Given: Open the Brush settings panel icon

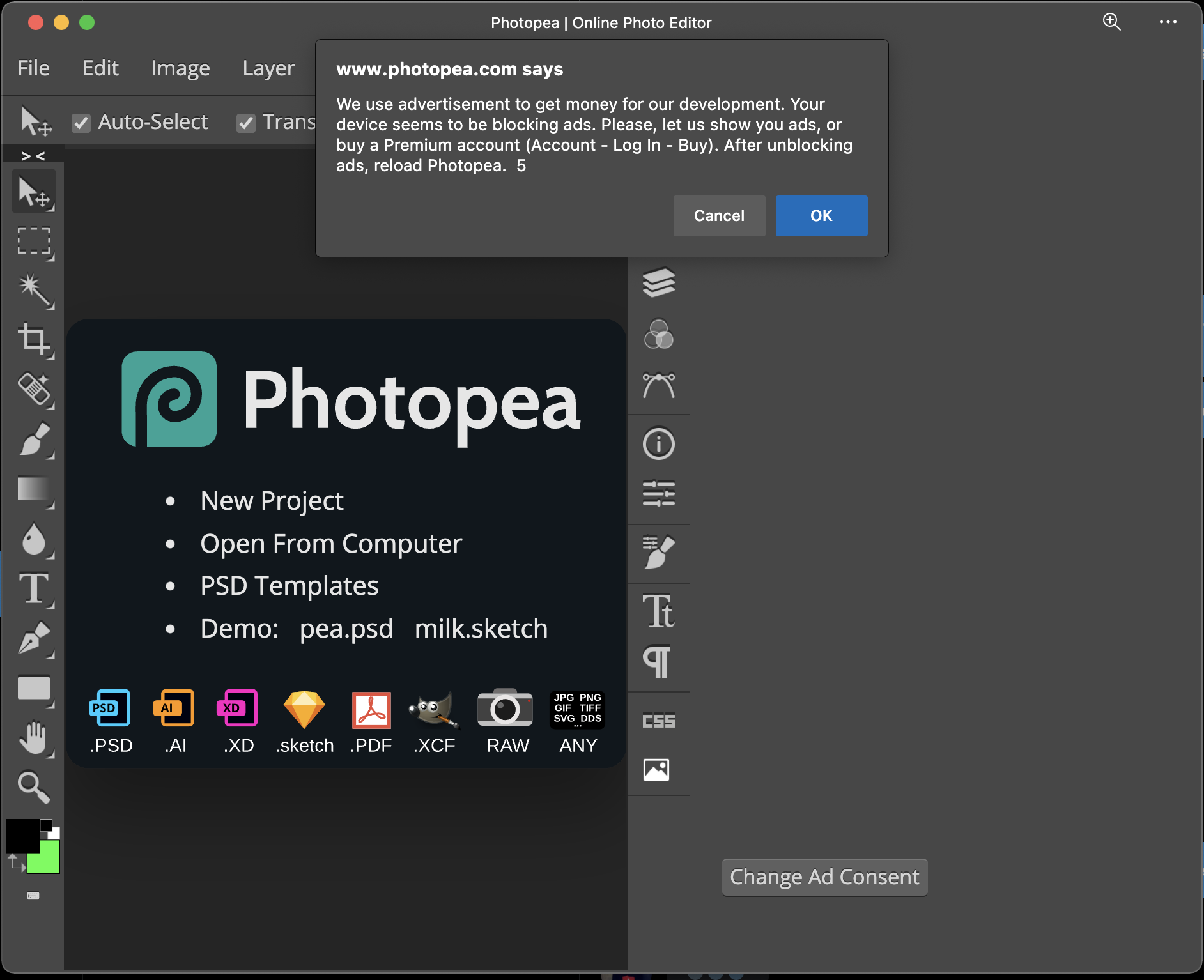Looking at the screenshot, I should (x=659, y=552).
